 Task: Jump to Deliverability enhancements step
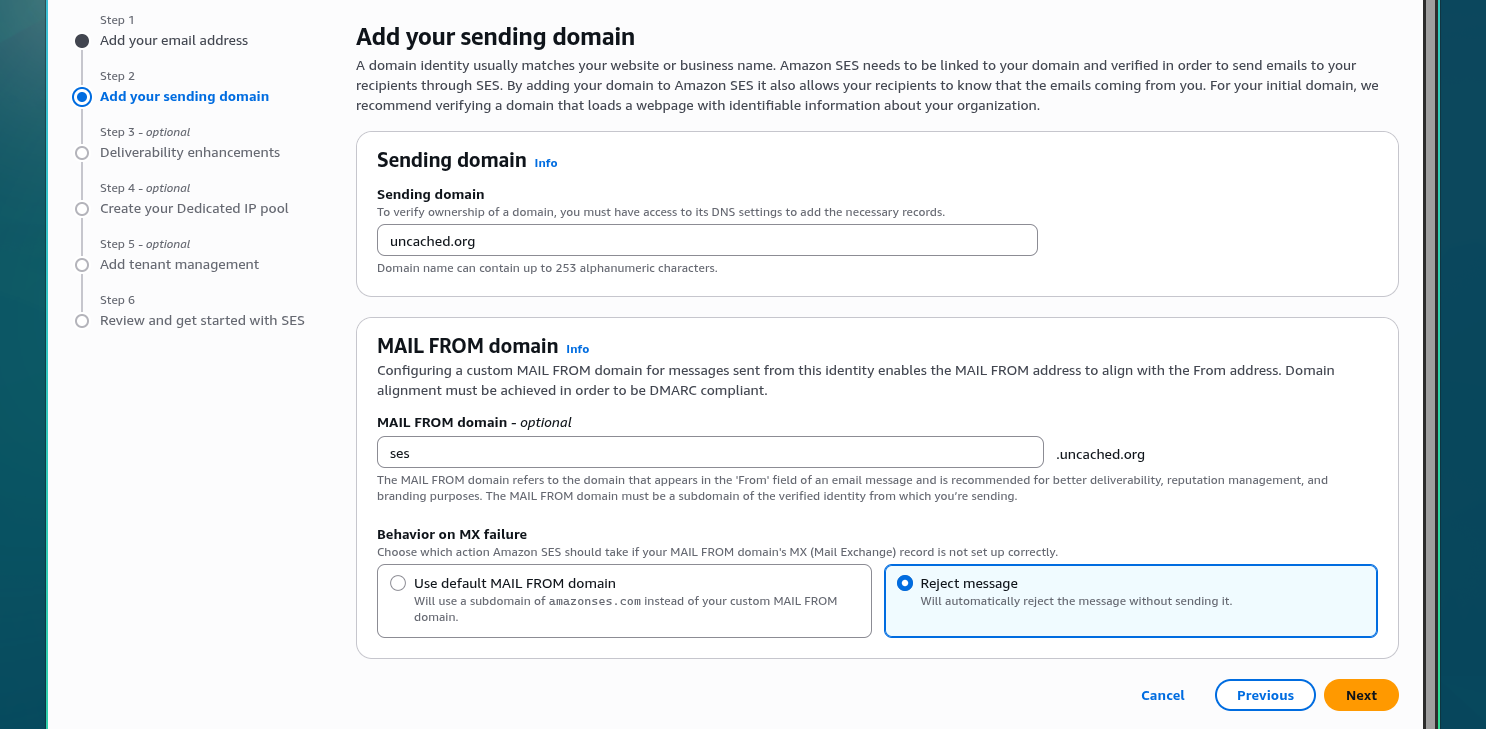(190, 153)
